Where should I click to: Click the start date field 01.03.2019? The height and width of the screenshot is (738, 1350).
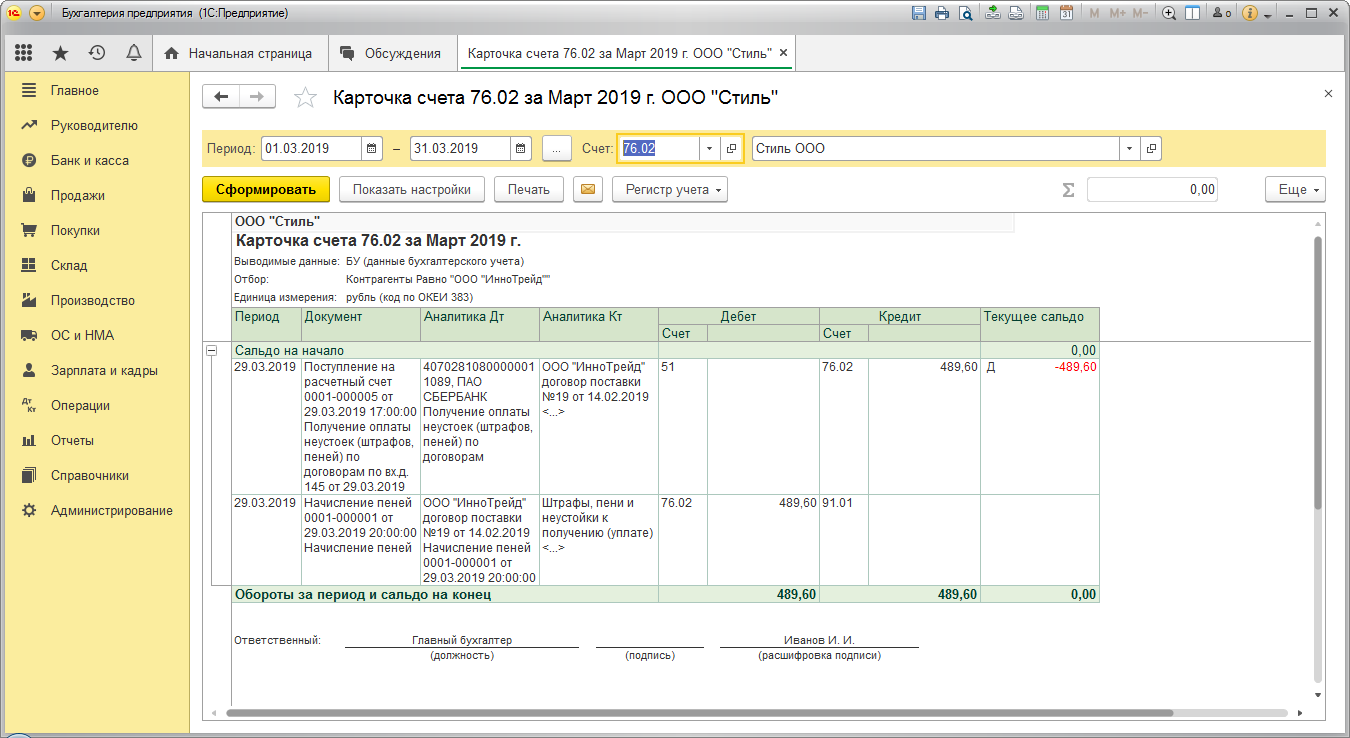pyautogui.click(x=311, y=148)
